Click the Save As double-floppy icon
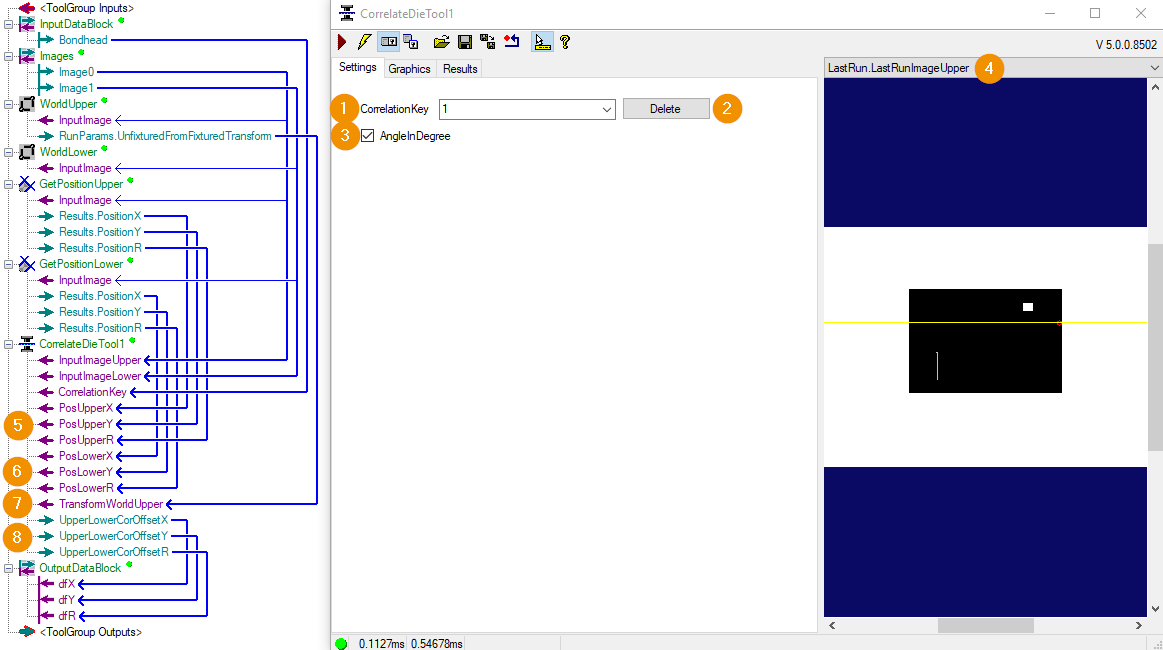The image size is (1163, 650). pos(487,42)
